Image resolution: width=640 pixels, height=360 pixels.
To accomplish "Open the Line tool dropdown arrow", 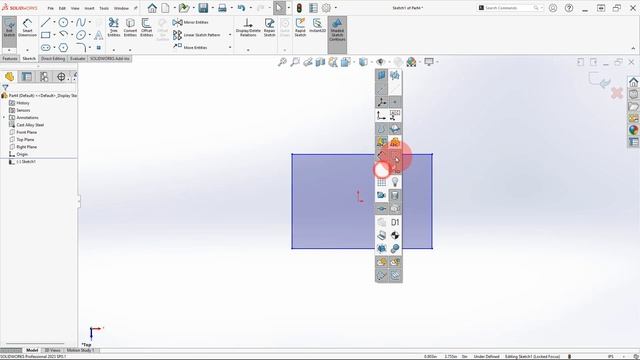I will tap(54, 22).
